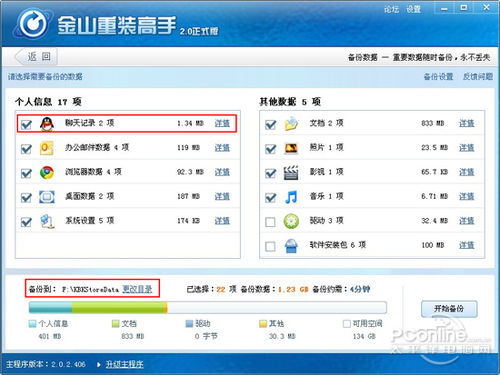Click the system settings icon

click(47, 221)
